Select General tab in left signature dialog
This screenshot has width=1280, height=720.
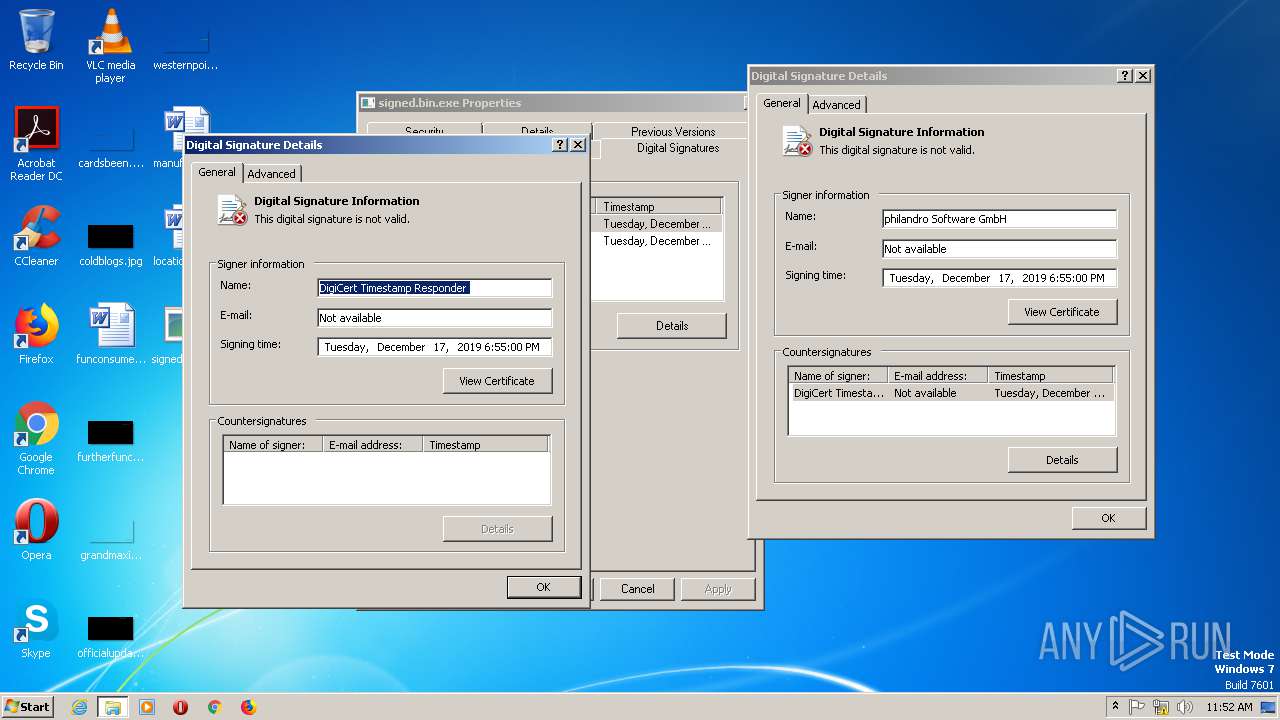217,172
